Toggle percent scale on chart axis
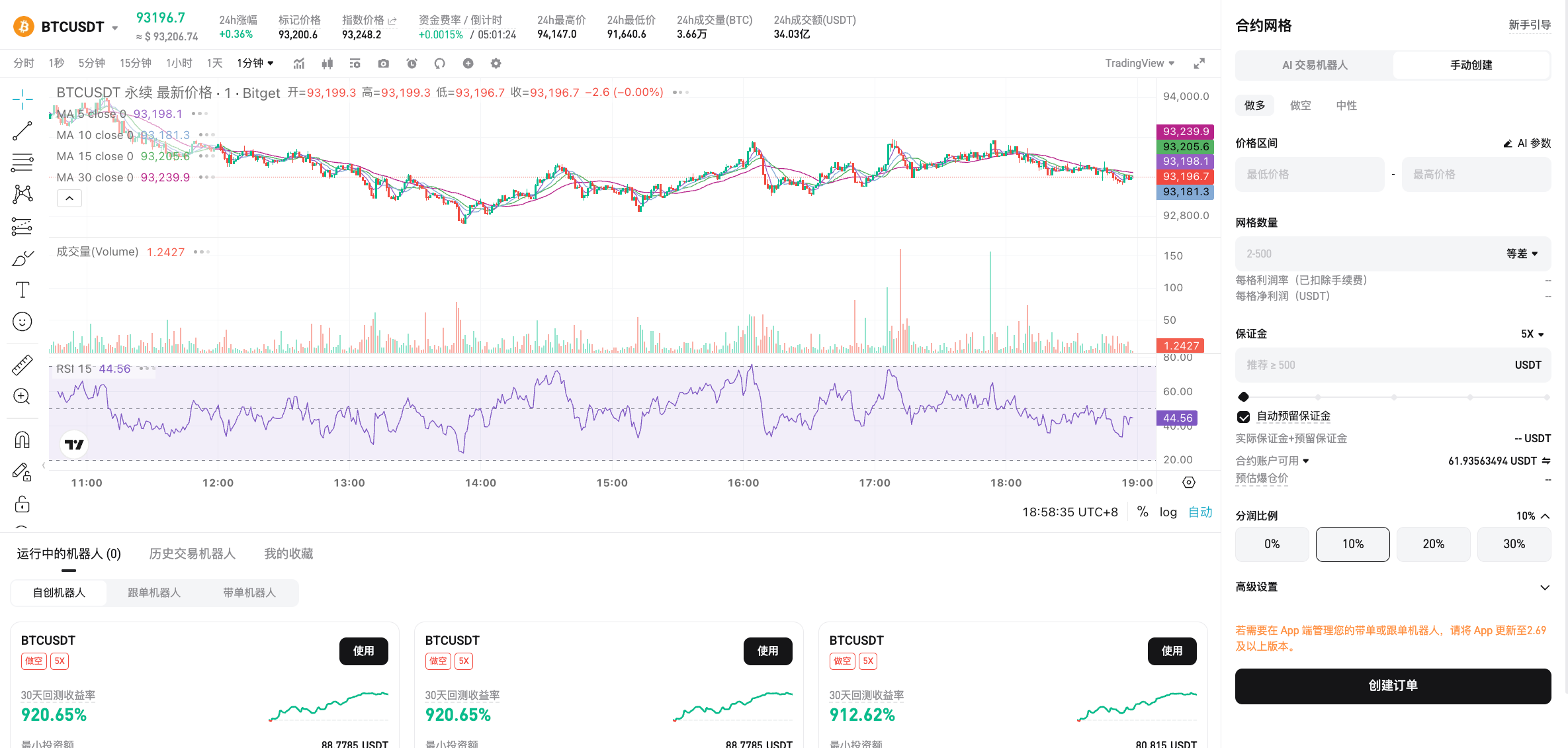 [x=1143, y=512]
